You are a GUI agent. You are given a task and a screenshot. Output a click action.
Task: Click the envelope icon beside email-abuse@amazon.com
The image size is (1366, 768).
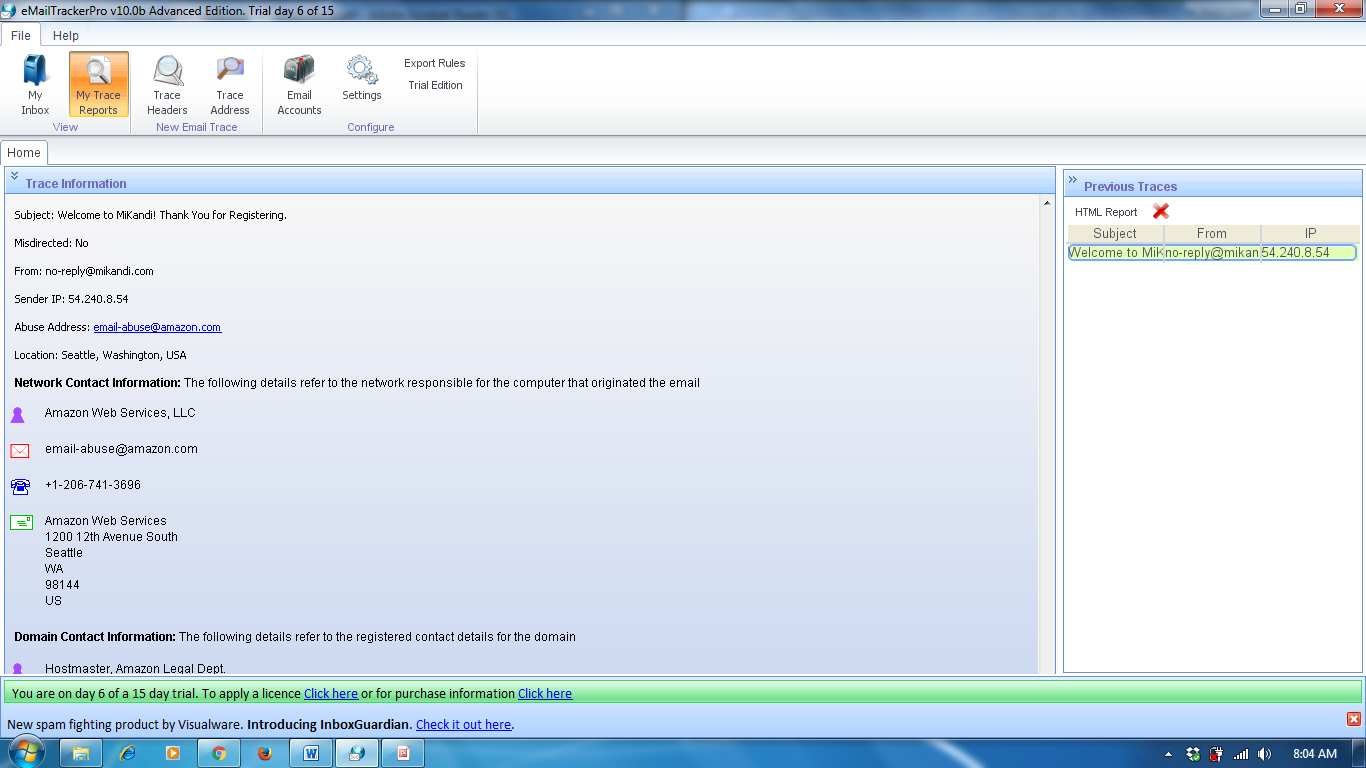coord(20,451)
